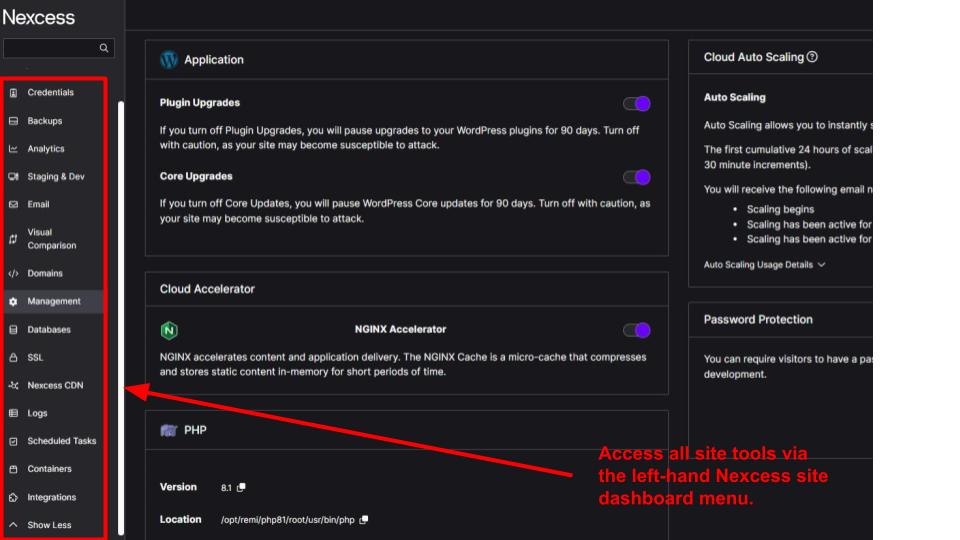This screenshot has width=960, height=540.
Task: Click the Scheduled Tasks icon
Action: (13, 441)
